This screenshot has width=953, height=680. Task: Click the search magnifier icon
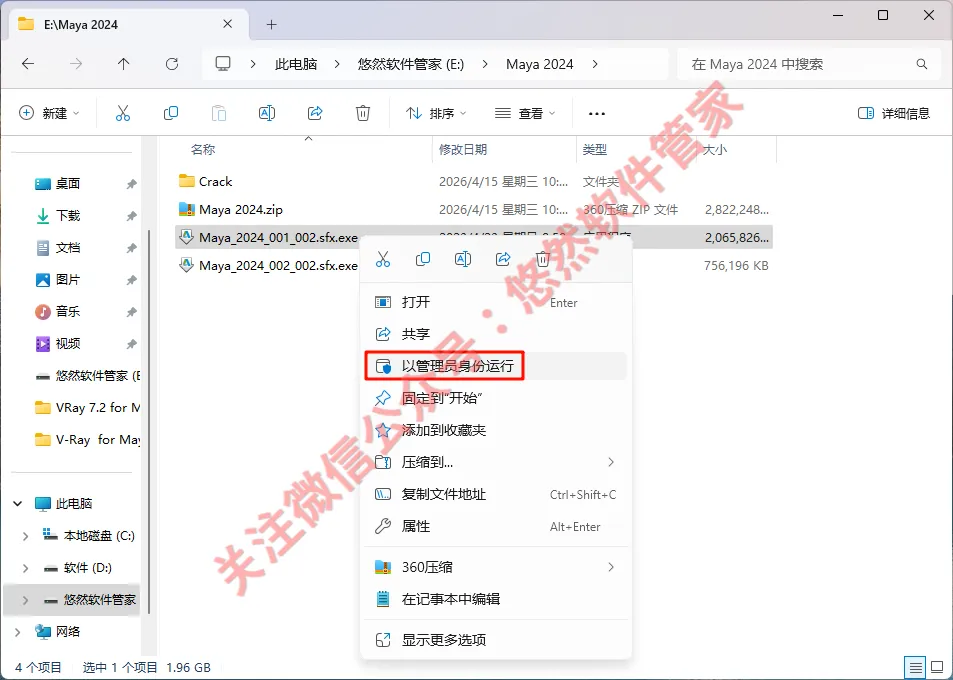tap(921, 64)
